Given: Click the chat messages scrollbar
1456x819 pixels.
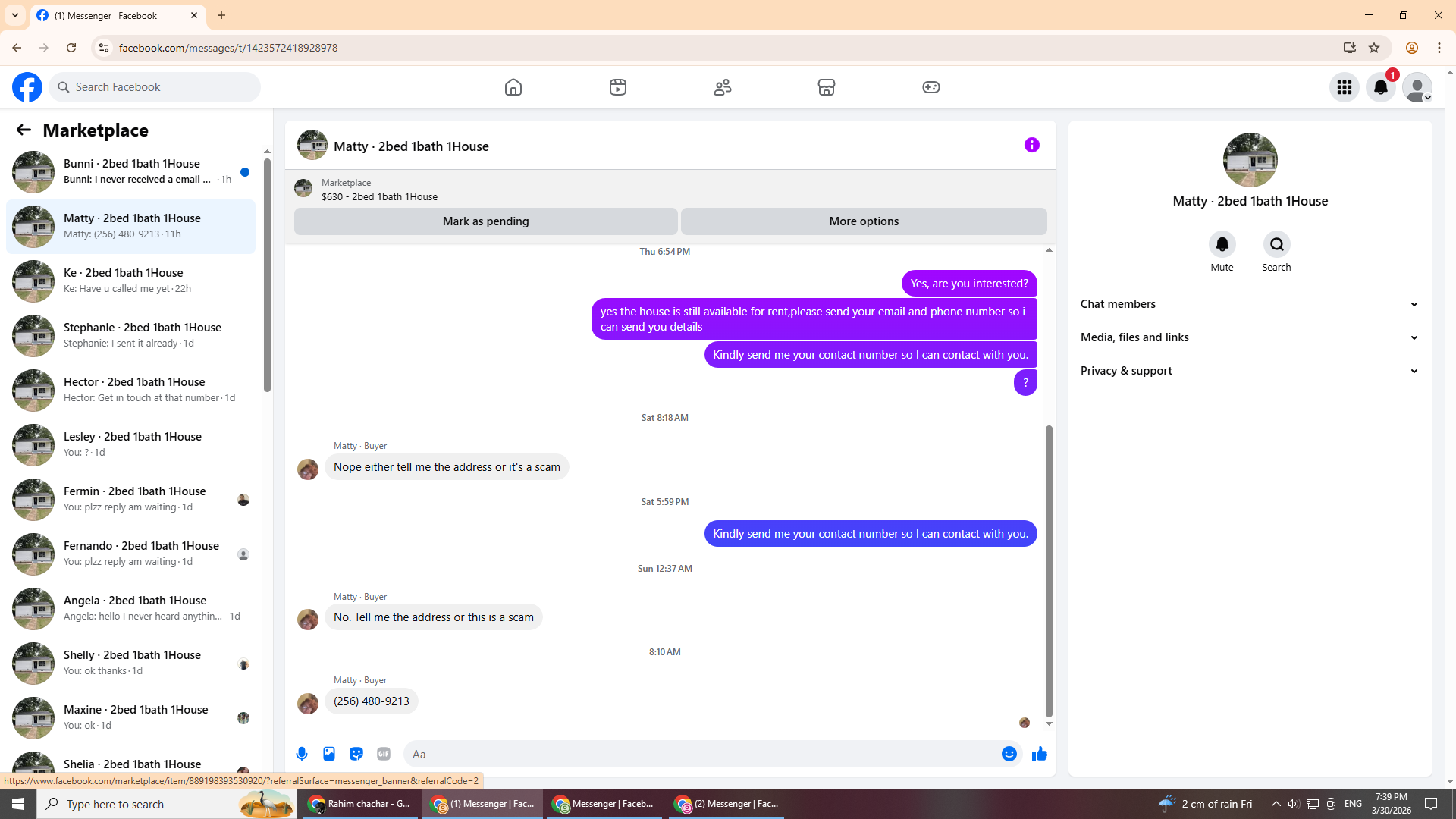Looking at the screenshot, I should click(1049, 569).
